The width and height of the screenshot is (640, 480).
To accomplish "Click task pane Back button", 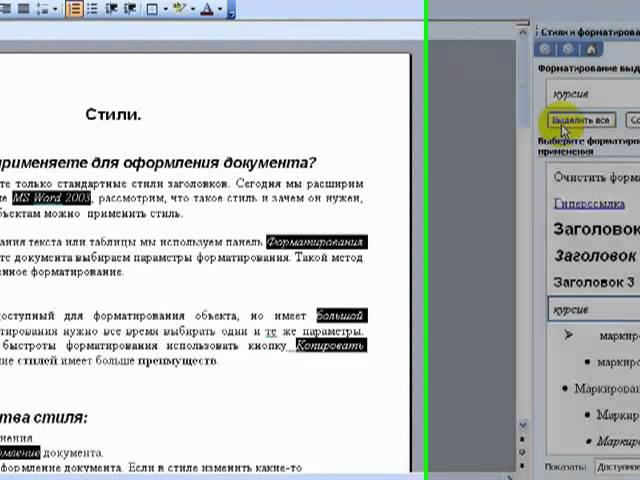I will [545, 49].
